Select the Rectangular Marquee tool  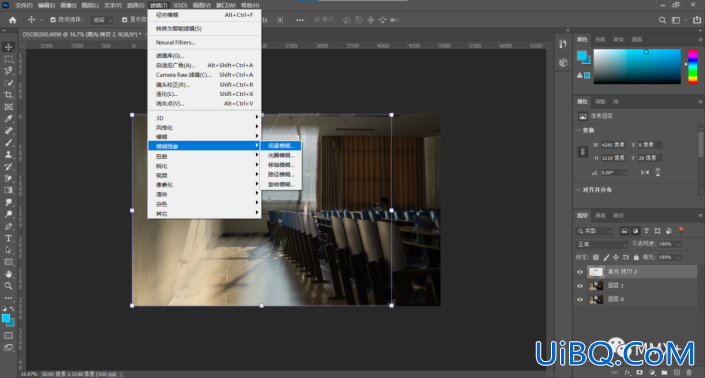pos(9,59)
